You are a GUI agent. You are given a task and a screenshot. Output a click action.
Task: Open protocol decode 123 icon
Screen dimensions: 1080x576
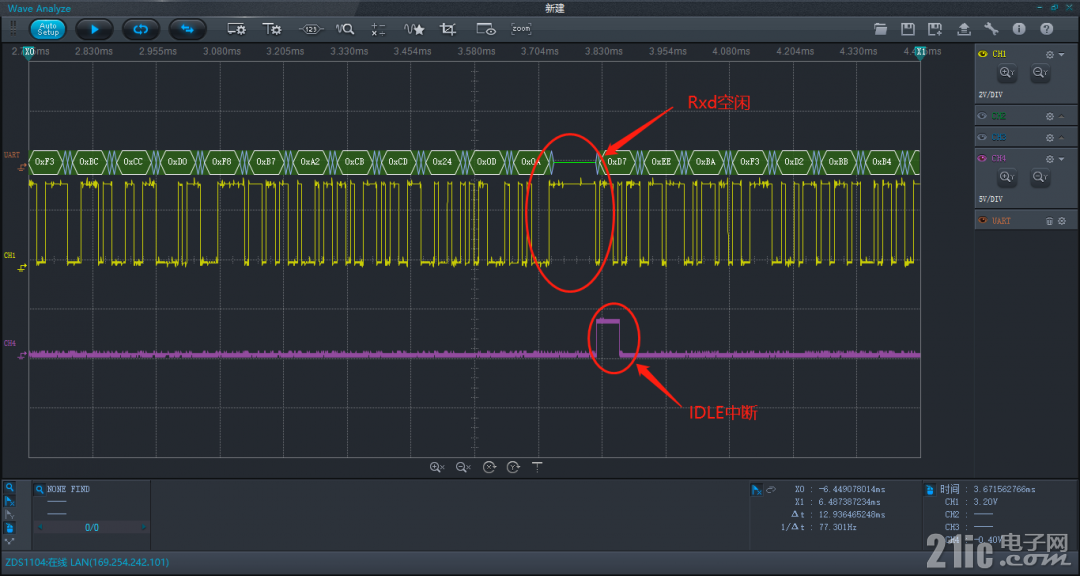tap(310, 29)
